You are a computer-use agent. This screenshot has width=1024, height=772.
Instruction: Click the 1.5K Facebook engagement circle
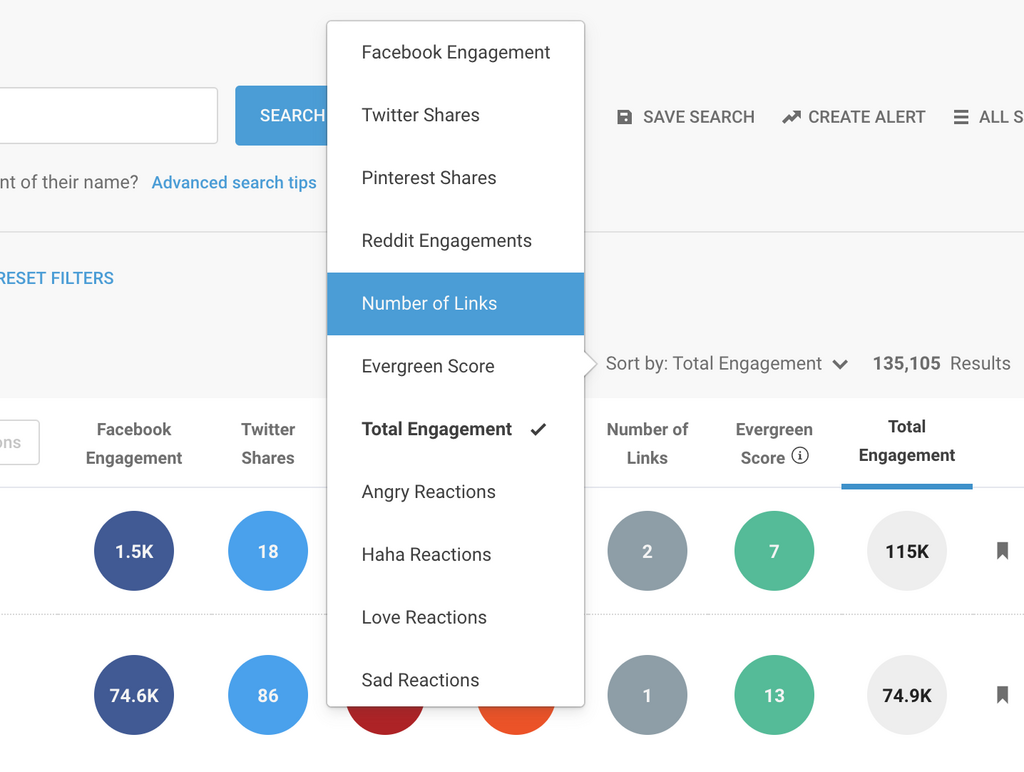point(134,551)
